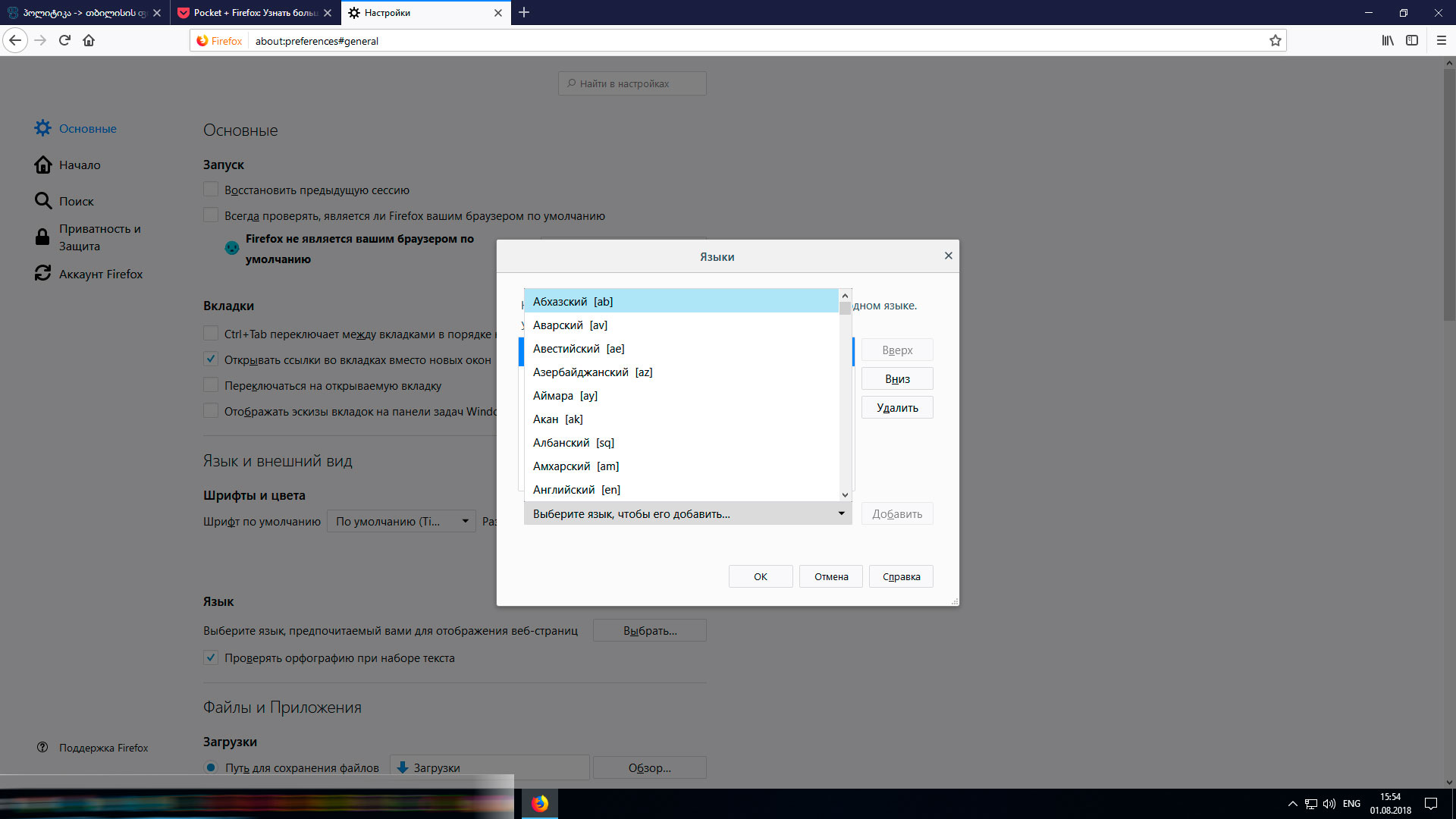Click Firefox icon in Windows taskbar
The image size is (1456, 819).
[539, 803]
